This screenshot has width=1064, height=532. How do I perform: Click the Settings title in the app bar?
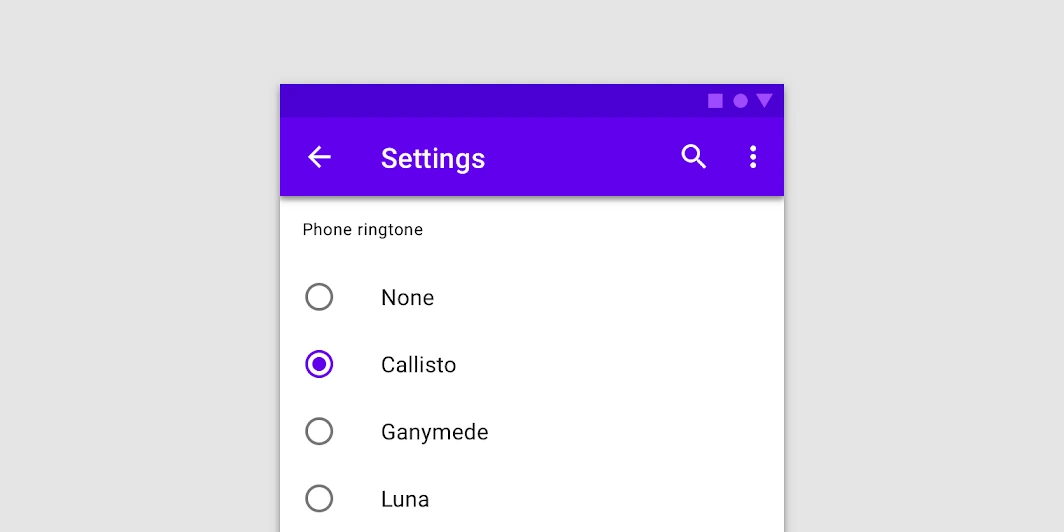[433, 158]
